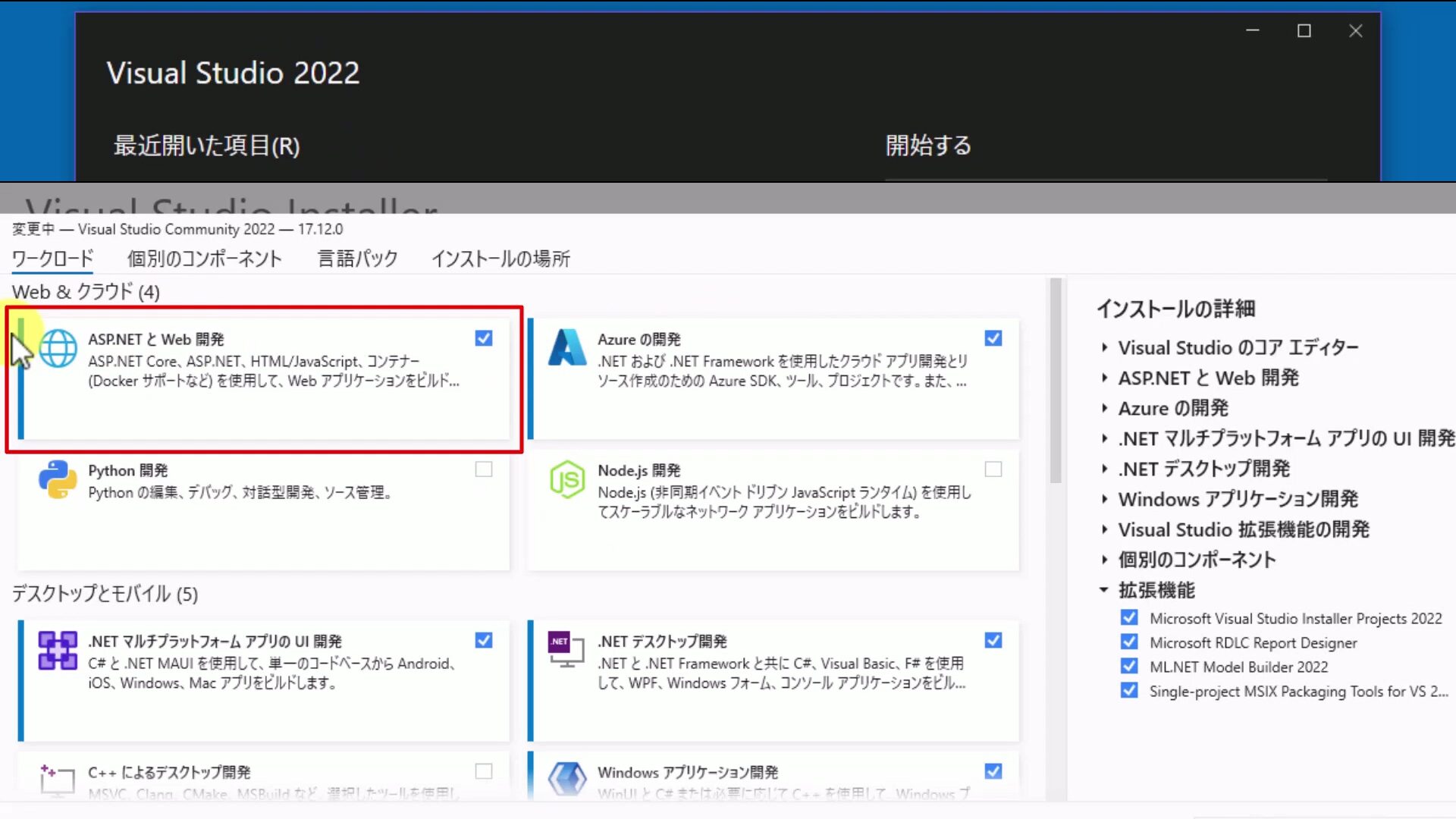Viewport: 1456px width, 819px height.
Task: Expand .NET デスクトップ開発 in install details
Action: pyautogui.click(x=1104, y=469)
